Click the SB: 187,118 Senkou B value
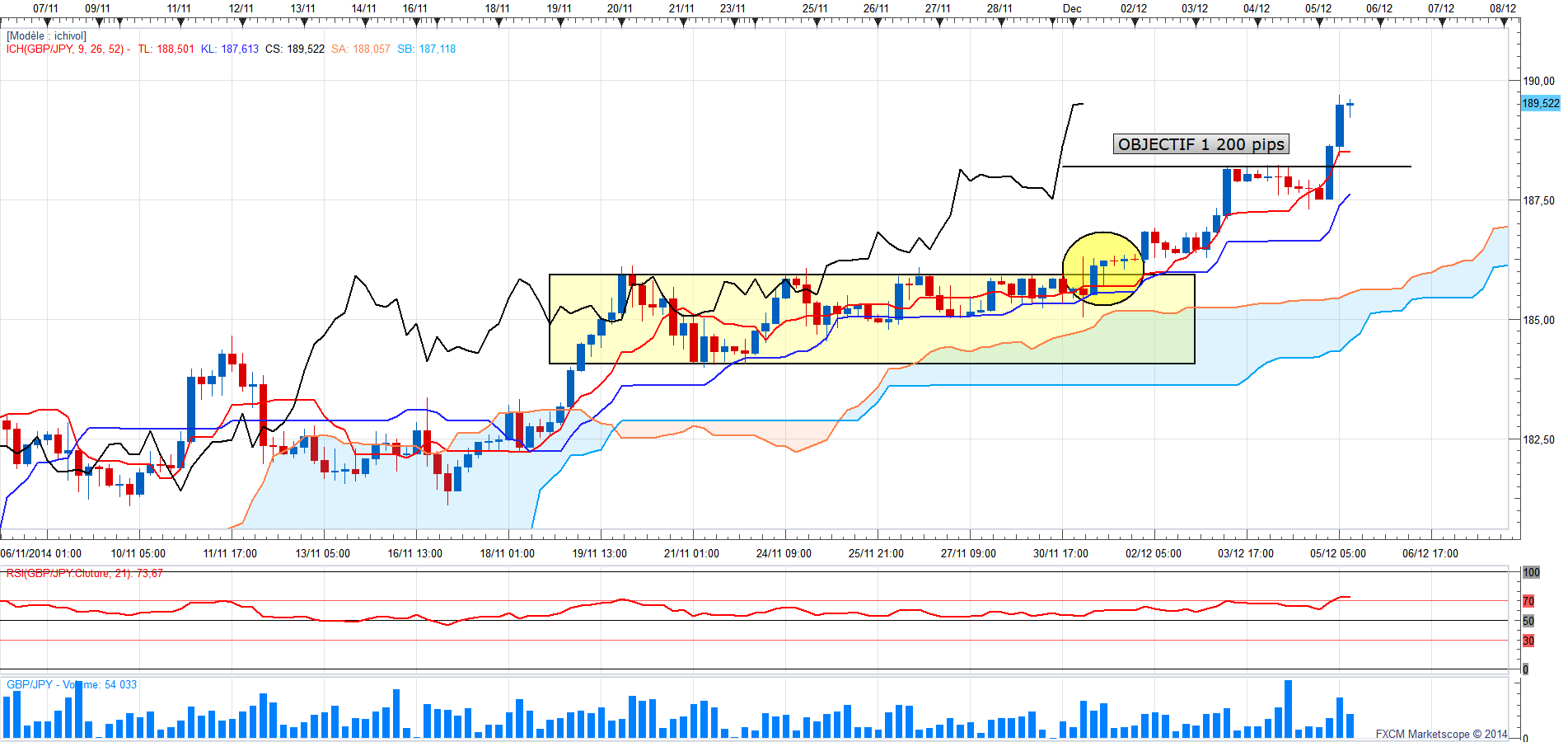 click(x=426, y=49)
